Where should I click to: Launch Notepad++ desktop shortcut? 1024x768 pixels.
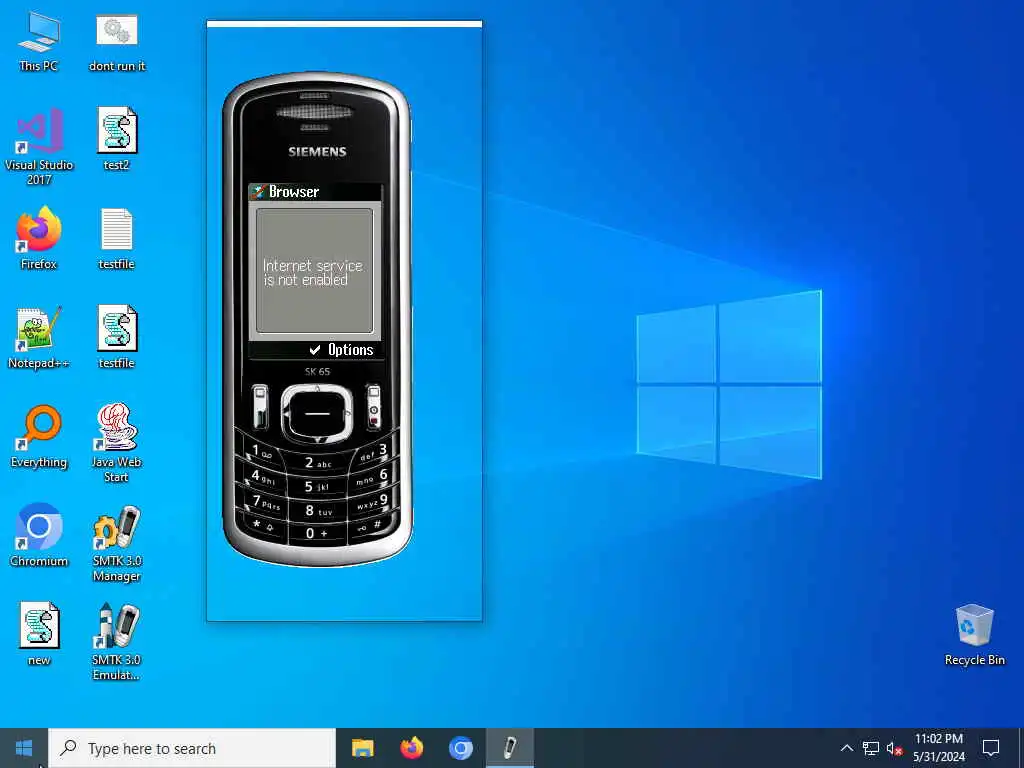coord(39,338)
